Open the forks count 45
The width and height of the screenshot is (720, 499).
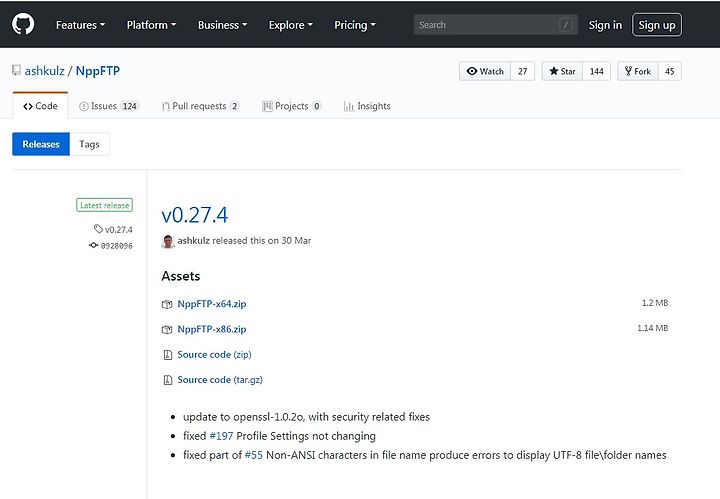(669, 71)
